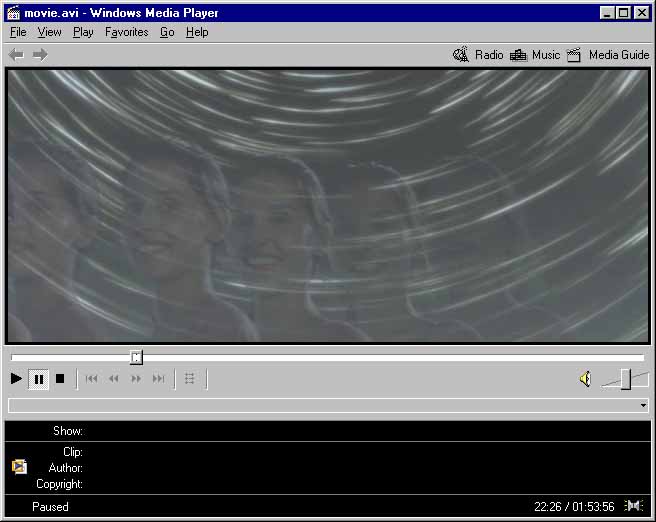Click the Music label

tap(546, 55)
